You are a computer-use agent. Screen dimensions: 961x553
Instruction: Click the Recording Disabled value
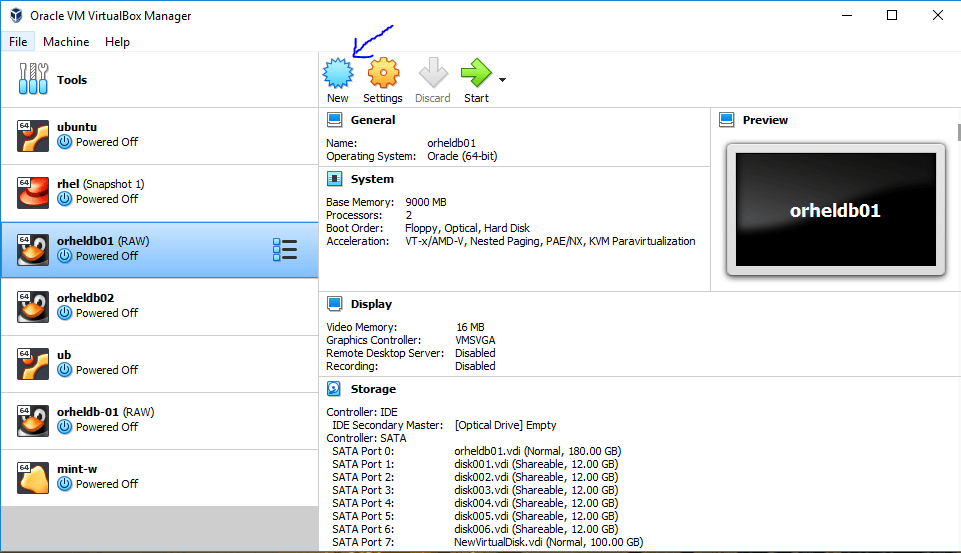pyautogui.click(x=475, y=366)
